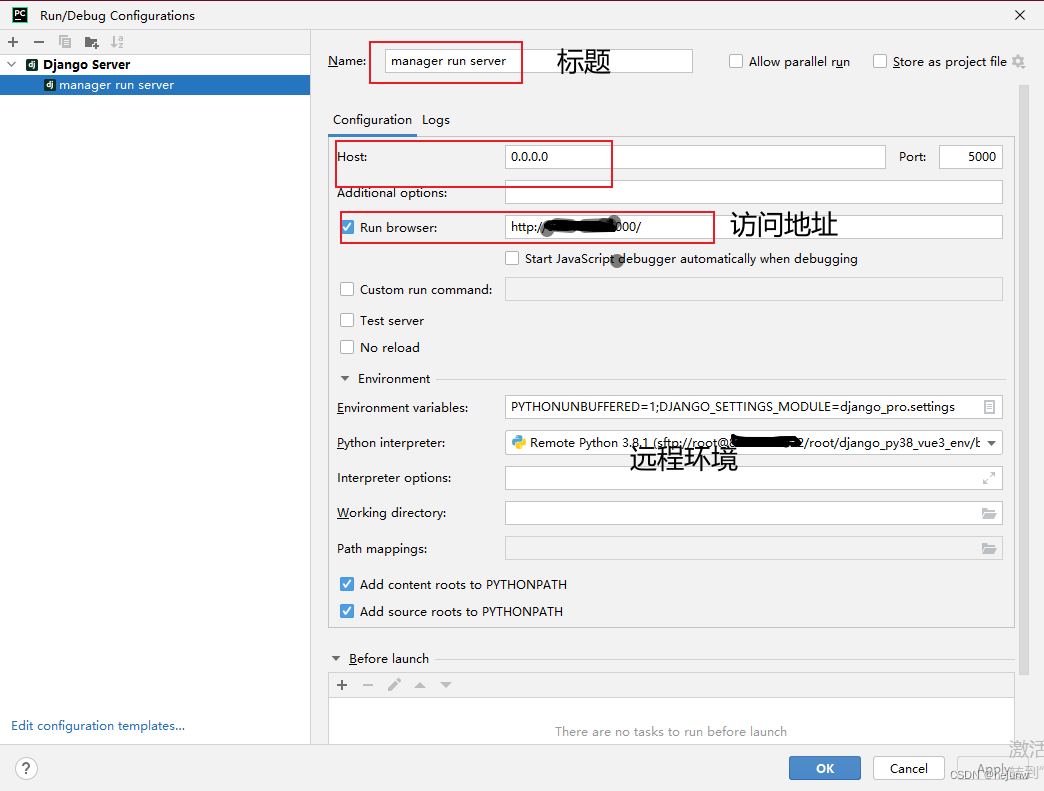Open Edit configuration templates link

pos(98,726)
